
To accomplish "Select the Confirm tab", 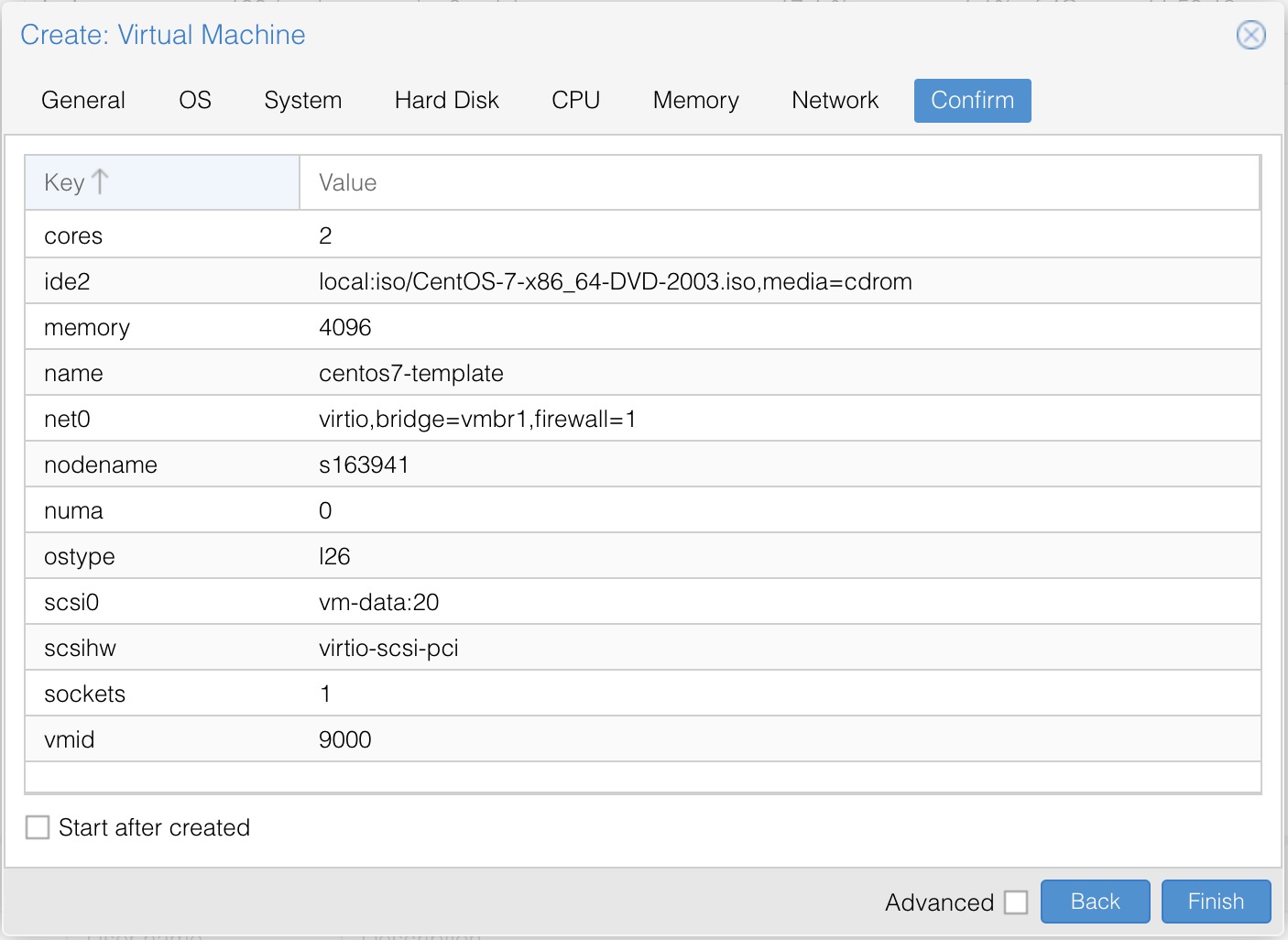I will coord(973,101).
